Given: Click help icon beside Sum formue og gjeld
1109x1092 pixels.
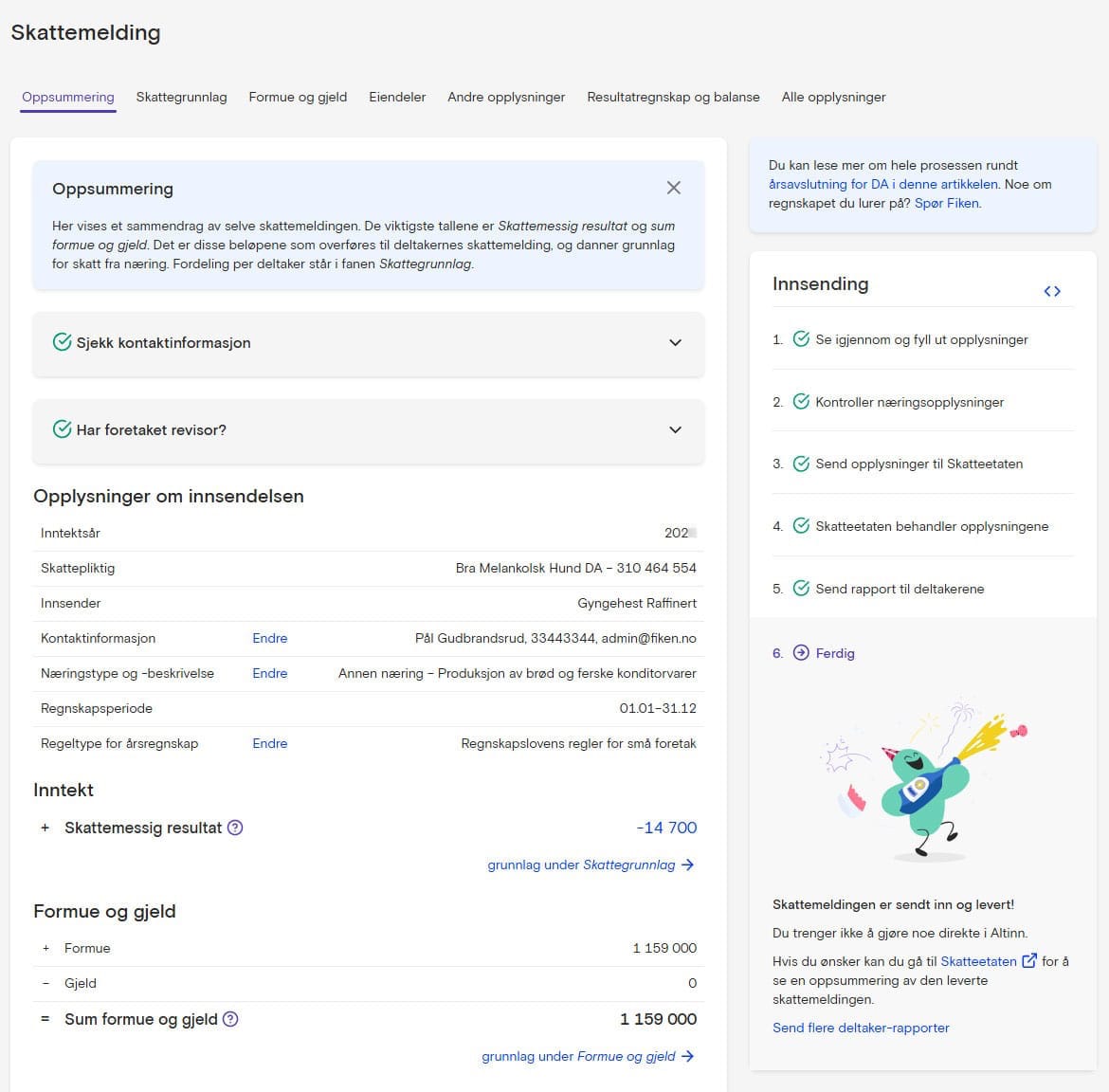Looking at the screenshot, I should [230, 1019].
